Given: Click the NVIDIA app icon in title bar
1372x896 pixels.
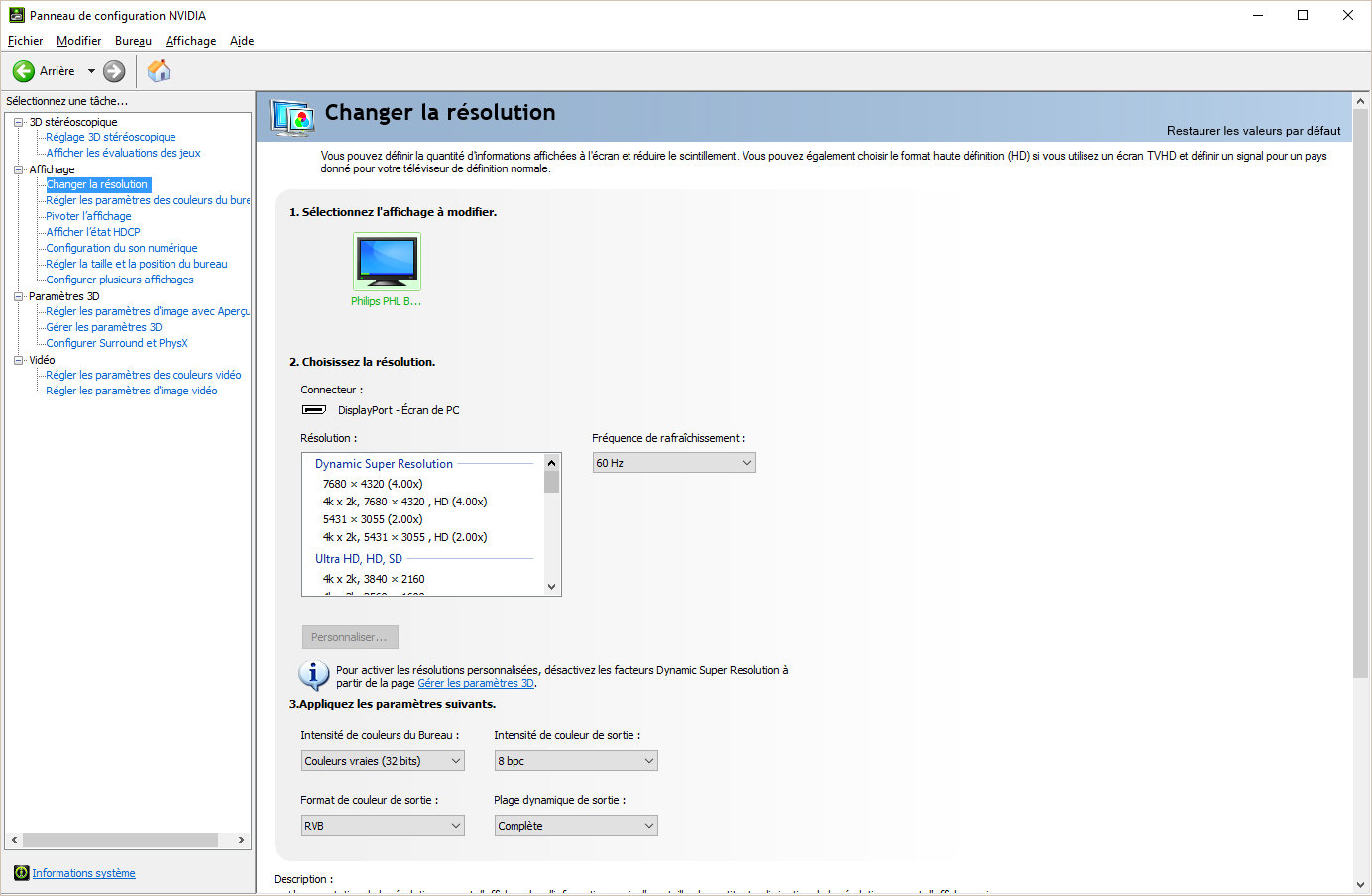Looking at the screenshot, I should coord(16,15).
